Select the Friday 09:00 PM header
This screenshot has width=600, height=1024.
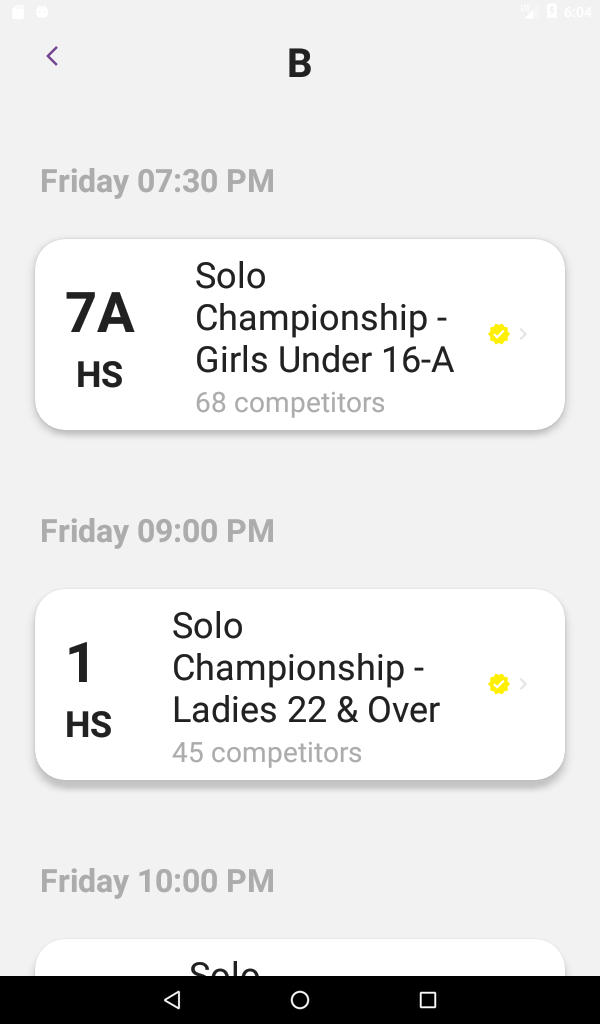tap(157, 531)
